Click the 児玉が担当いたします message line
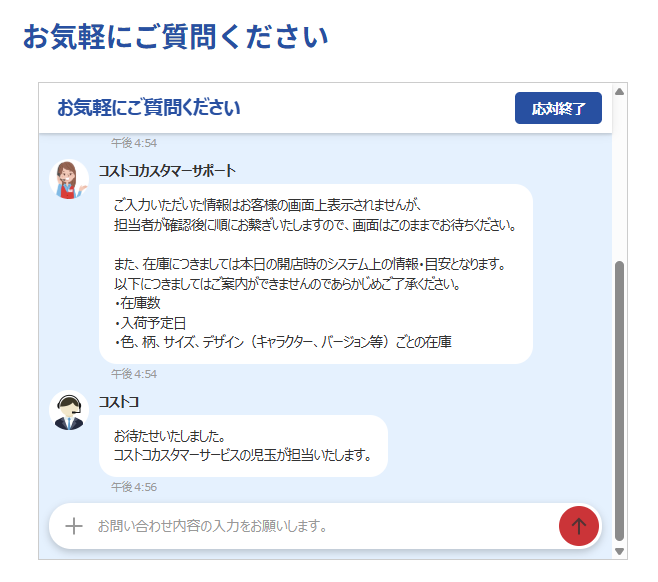This screenshot has height=582, width=658. (243, 455)
